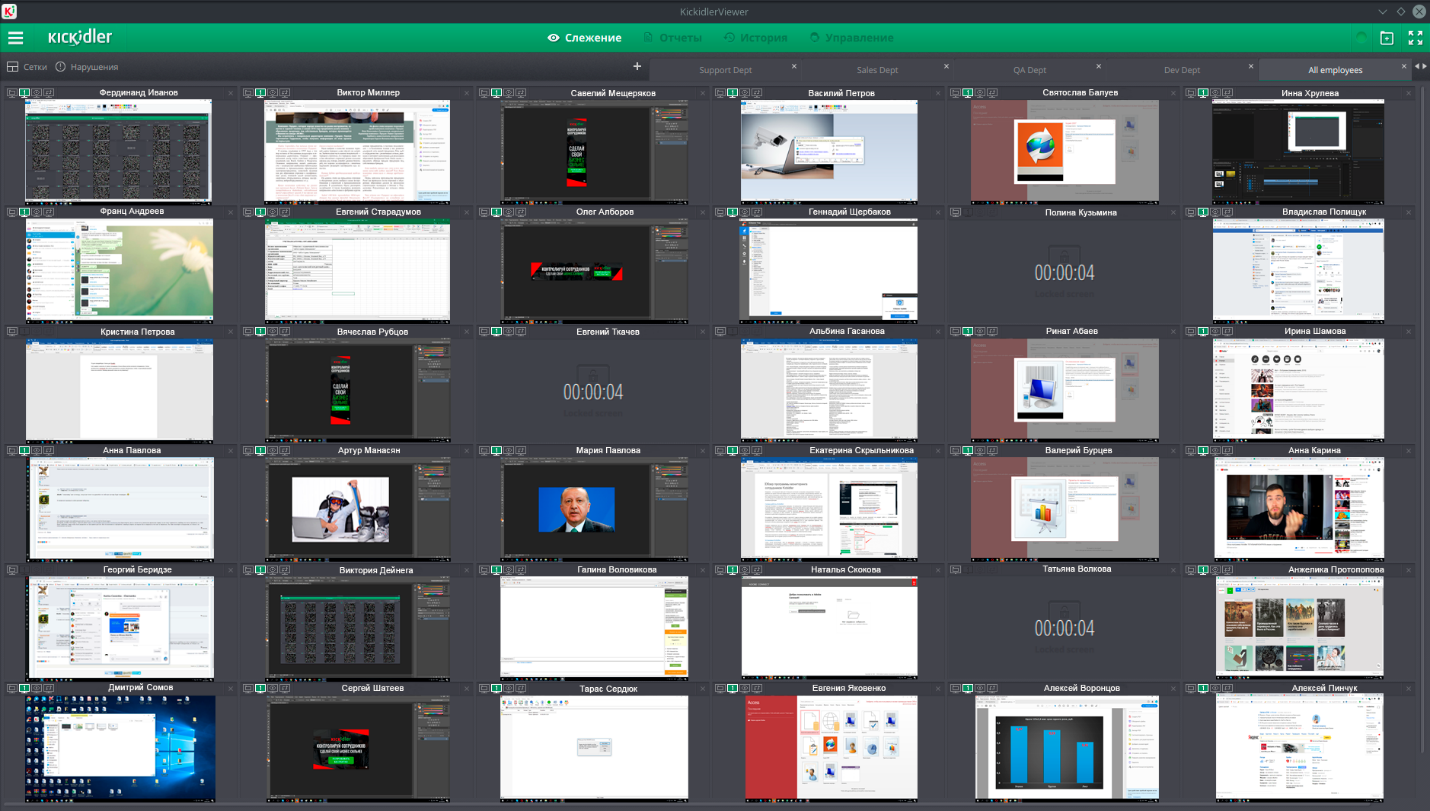Viewport: 1430px width, 811px height.
Task: Click green violation icon on Виктор Миллер
Action: pos(261,93)
